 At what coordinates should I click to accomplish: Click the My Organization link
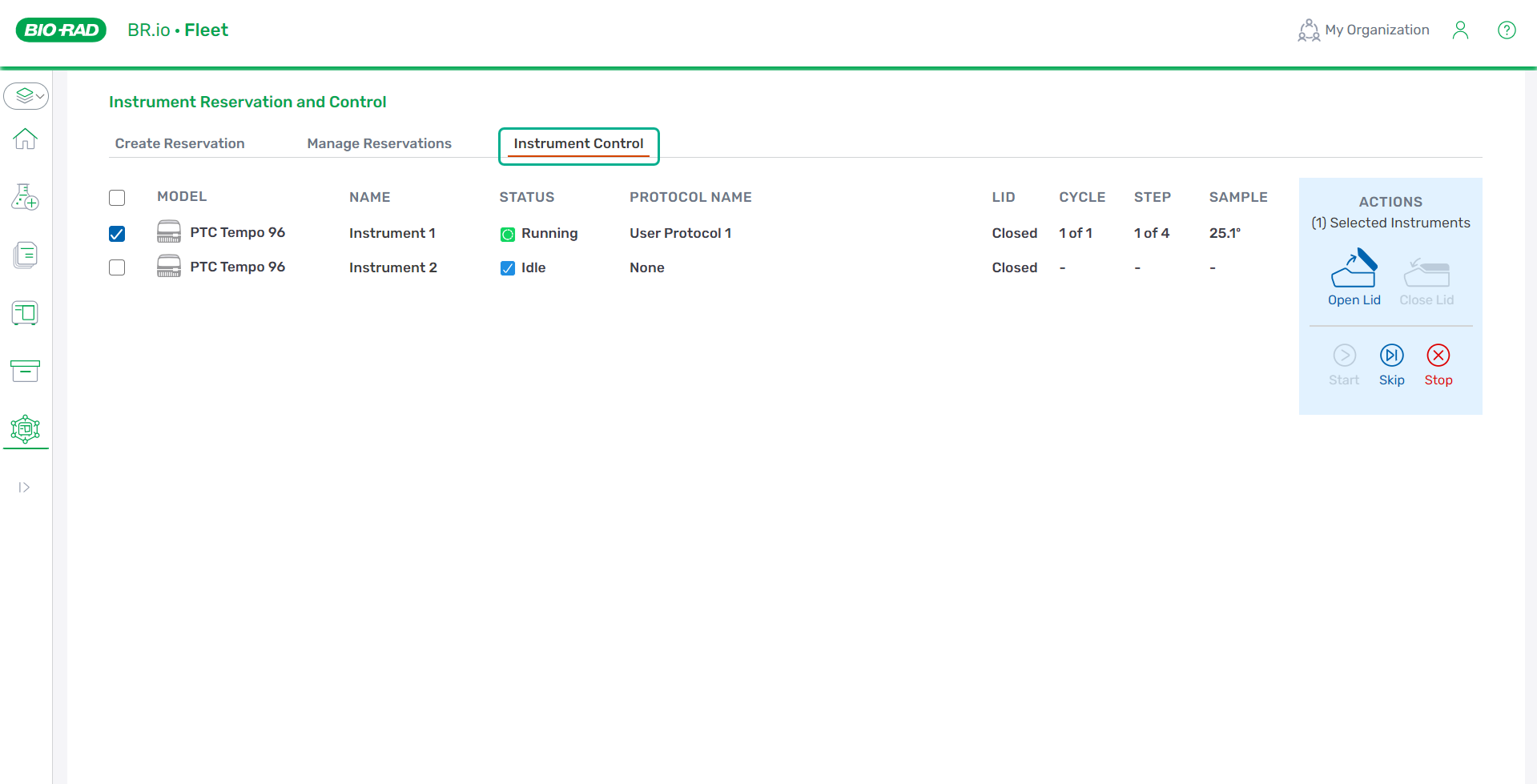tap(1363, 30)
